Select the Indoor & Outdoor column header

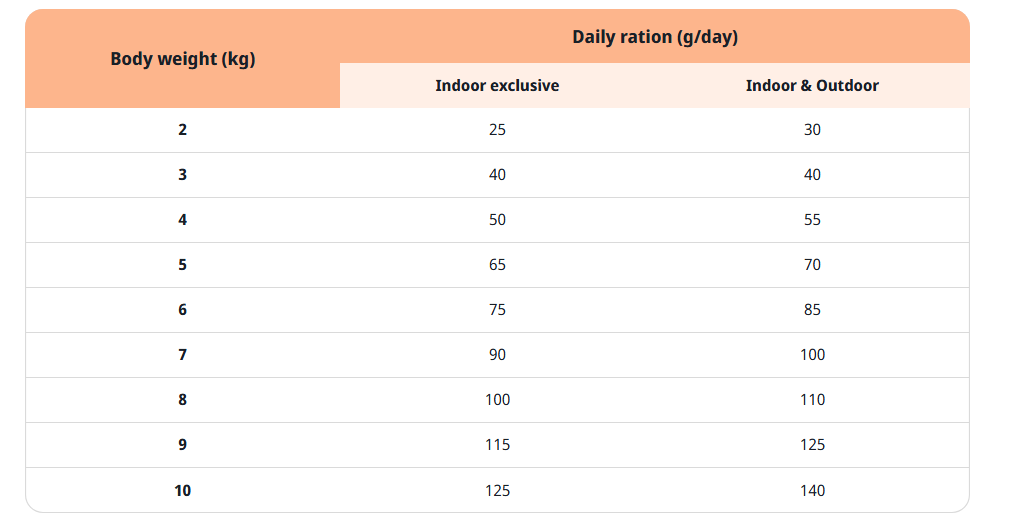pos(812,86)
